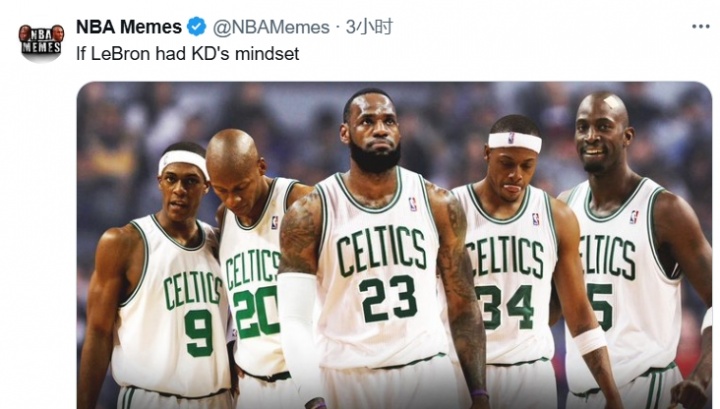The width and height of the screenshot is (720, 409).
Task: Open the NBA Memes profile avatar
Action: (40, 40)
